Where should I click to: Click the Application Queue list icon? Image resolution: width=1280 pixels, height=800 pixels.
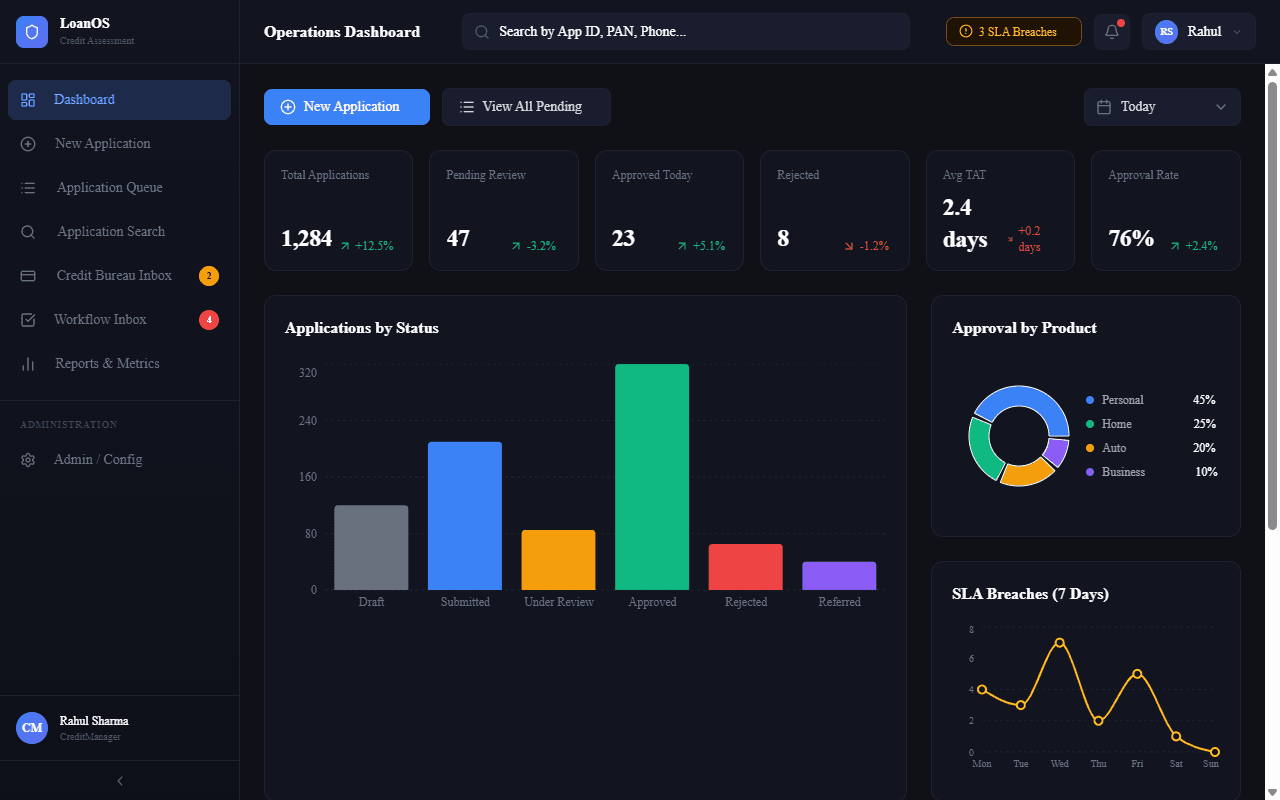point(28,188)
